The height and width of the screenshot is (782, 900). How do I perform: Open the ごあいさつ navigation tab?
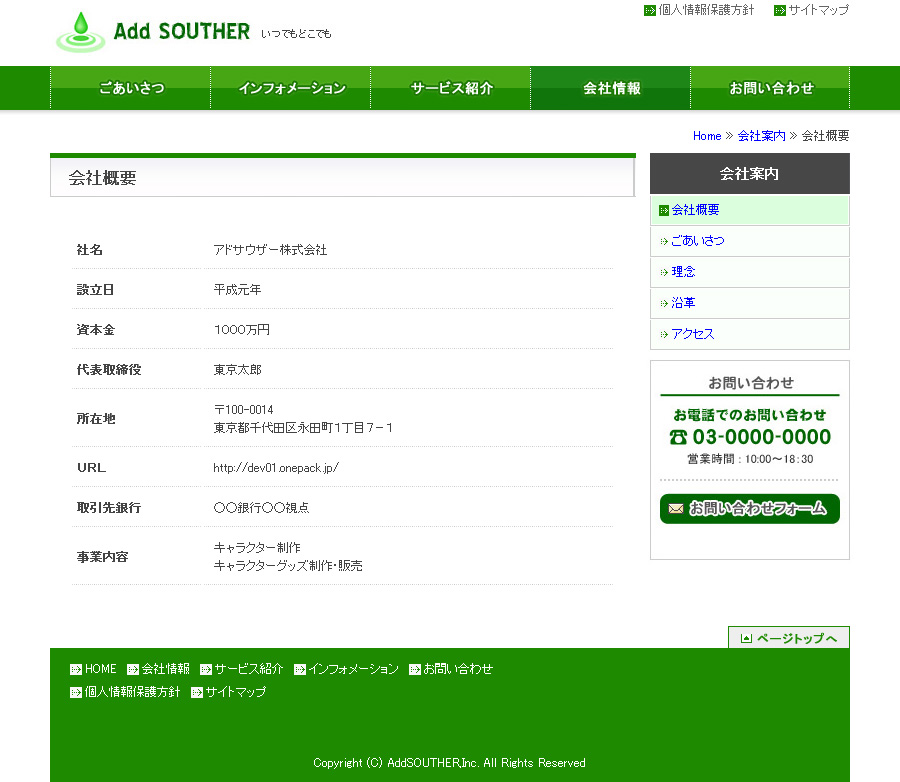131,88
